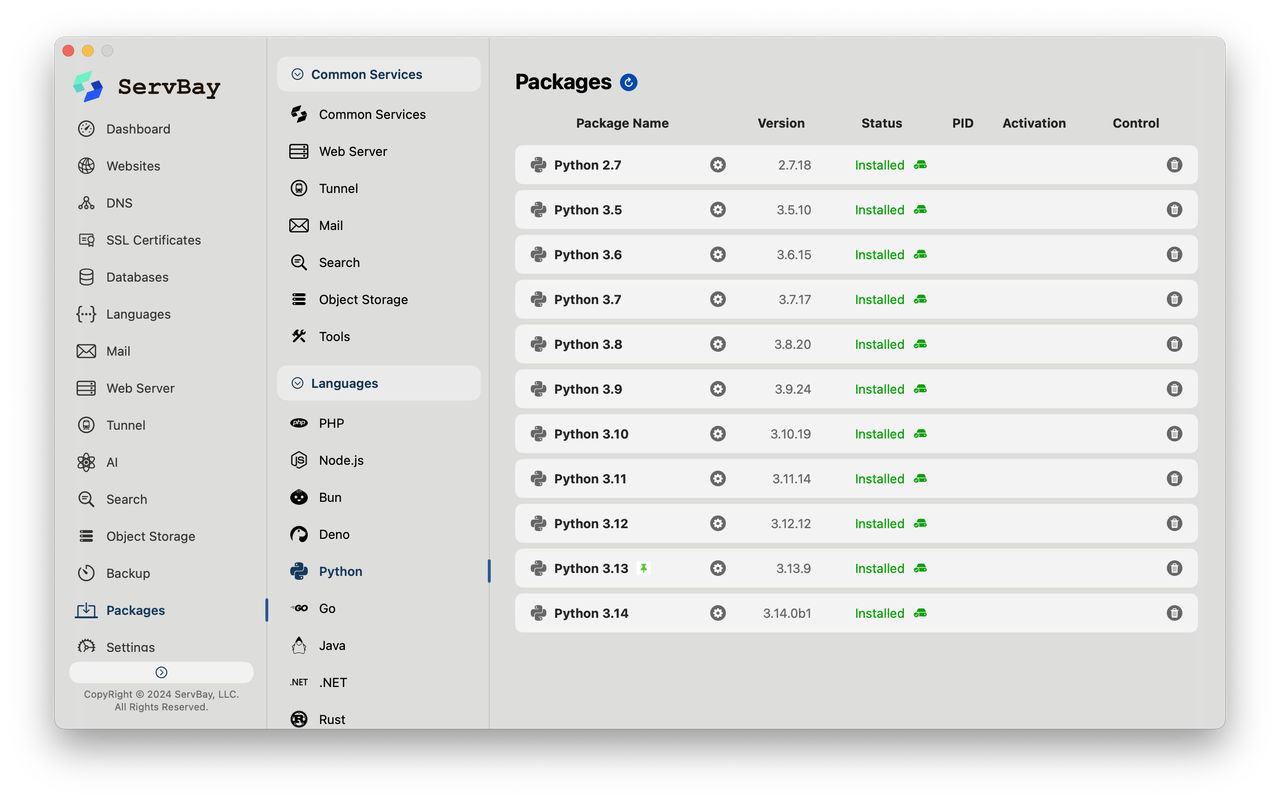
Task: Remove Python 3.11 with its trash icon
Action: [x=1174, y=479]
